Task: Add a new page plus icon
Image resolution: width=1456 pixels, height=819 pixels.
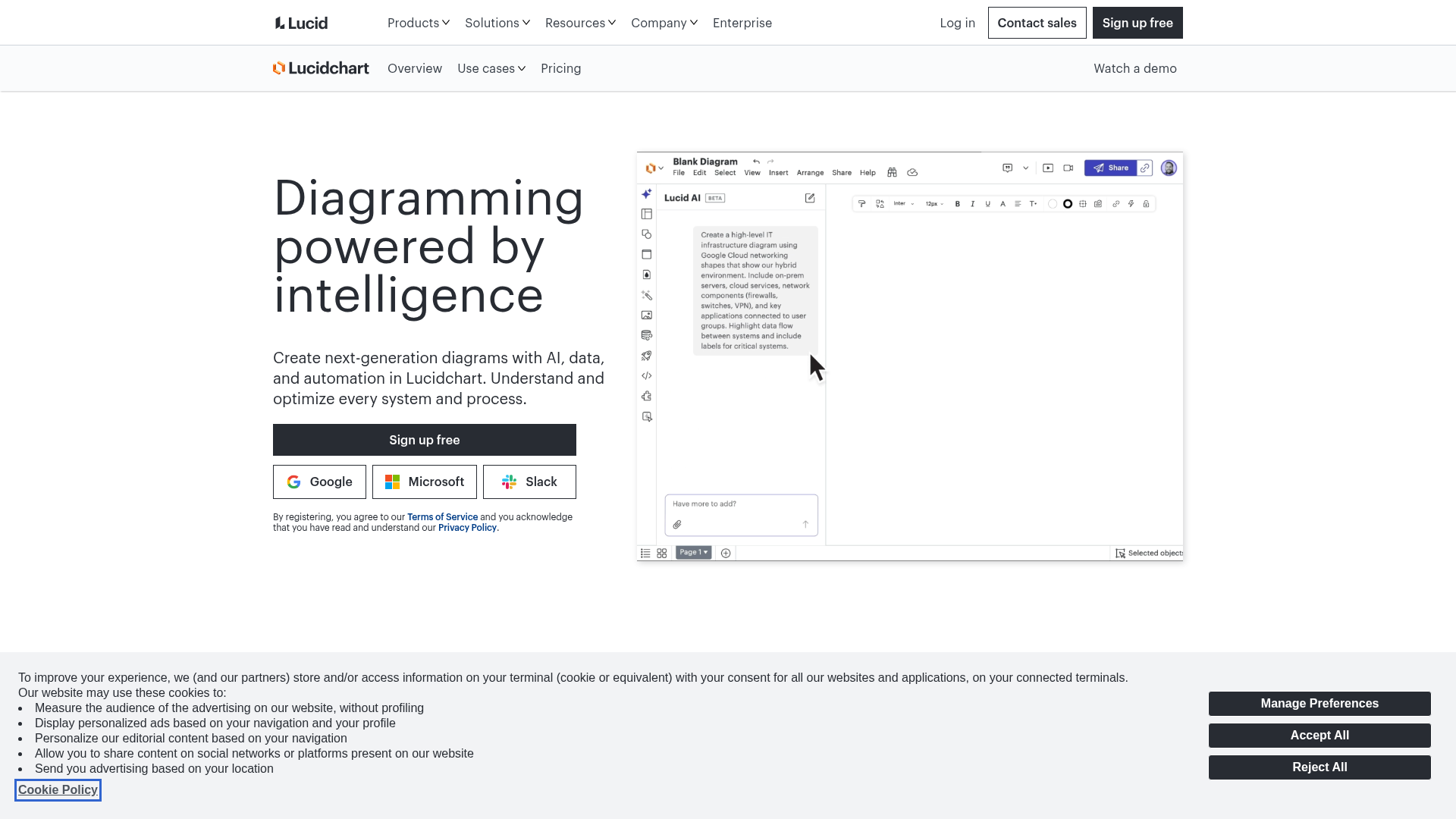Action: click(x=726, y=554)
